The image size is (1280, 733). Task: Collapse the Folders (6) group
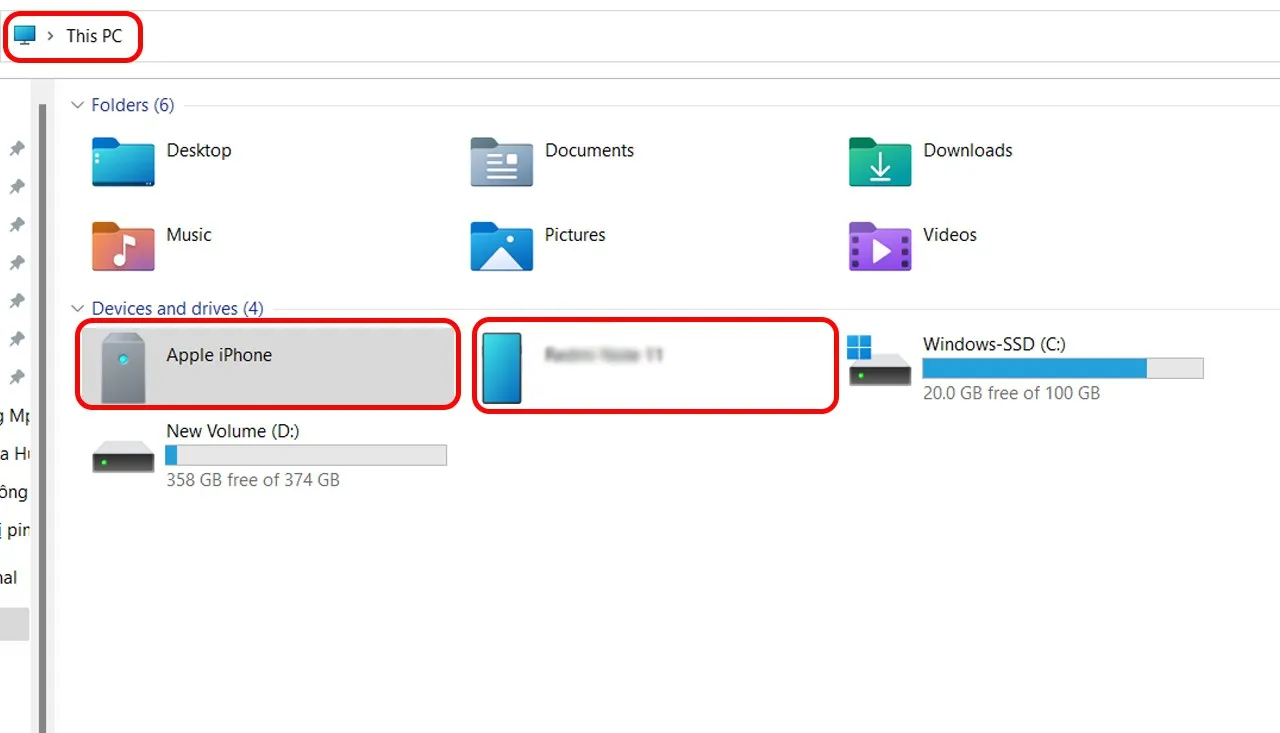point(76,105)
